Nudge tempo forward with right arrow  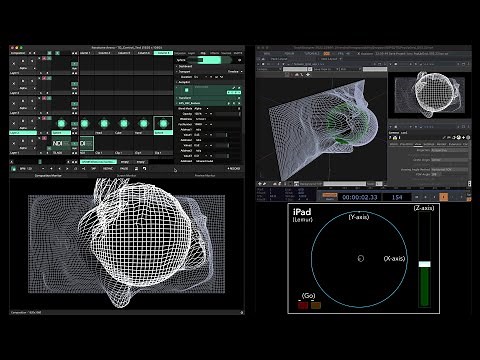[67, 169]
